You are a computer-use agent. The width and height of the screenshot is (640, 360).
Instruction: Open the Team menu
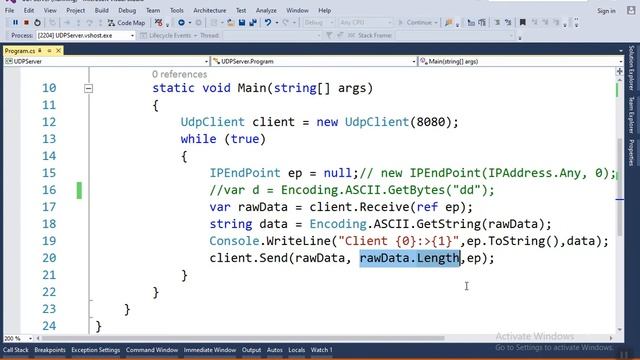pyautogui.click(x=153, y=11)
